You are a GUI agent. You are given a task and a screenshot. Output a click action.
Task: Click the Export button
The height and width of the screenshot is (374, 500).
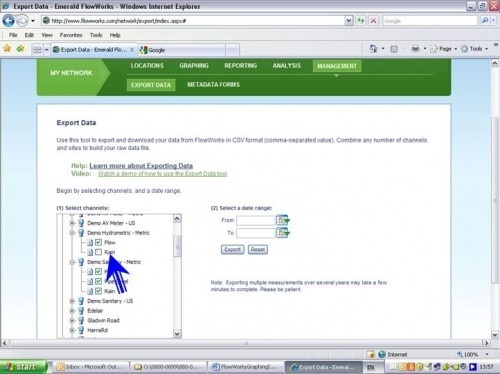(232, 250)
